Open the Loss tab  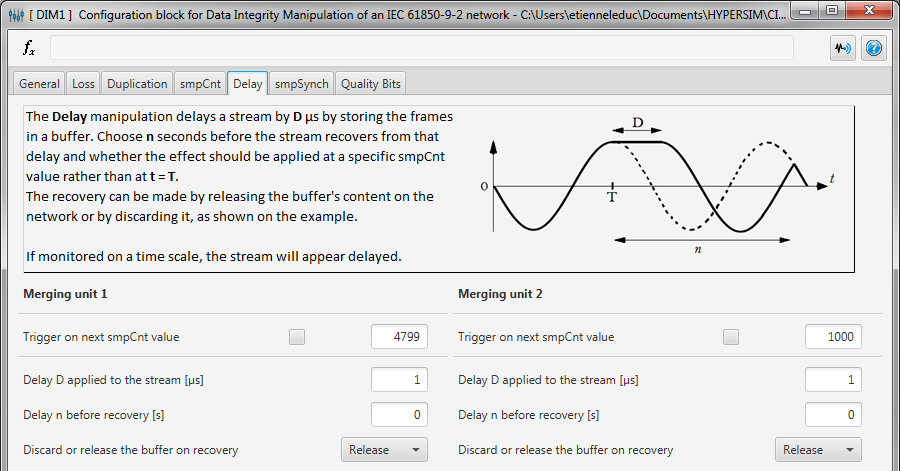[x=84, y=84]
